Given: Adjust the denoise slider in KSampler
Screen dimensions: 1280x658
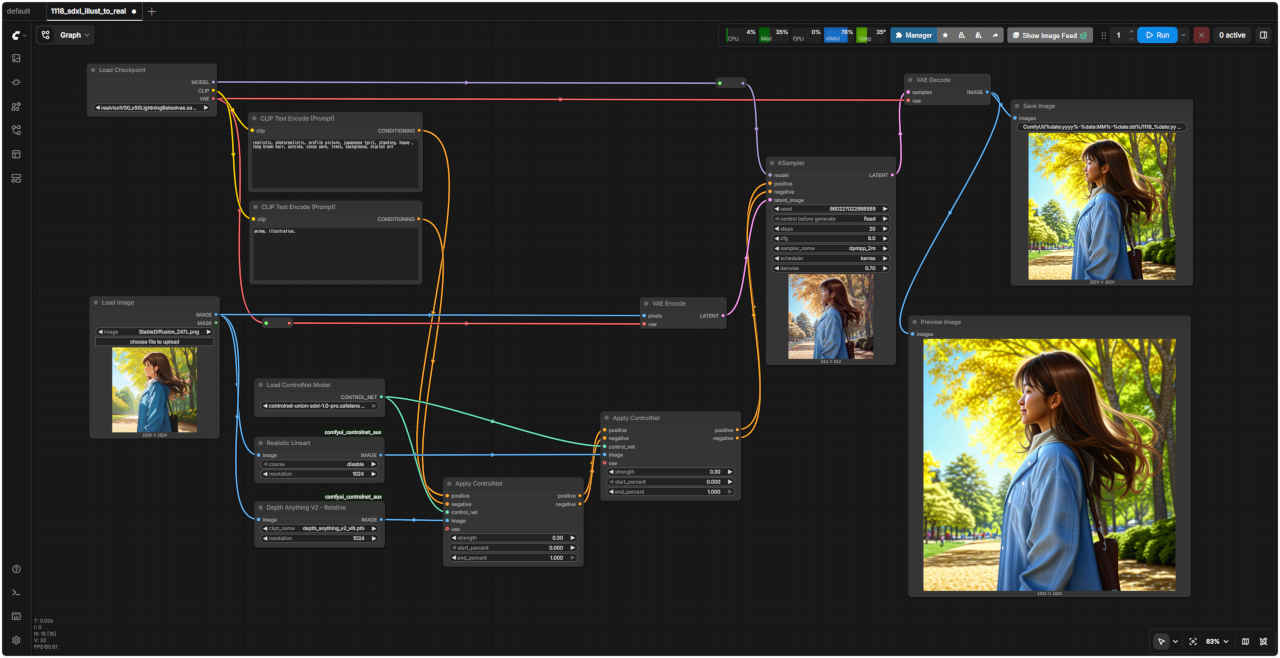Looking at the screenshot, I should (x=831, y=268).
